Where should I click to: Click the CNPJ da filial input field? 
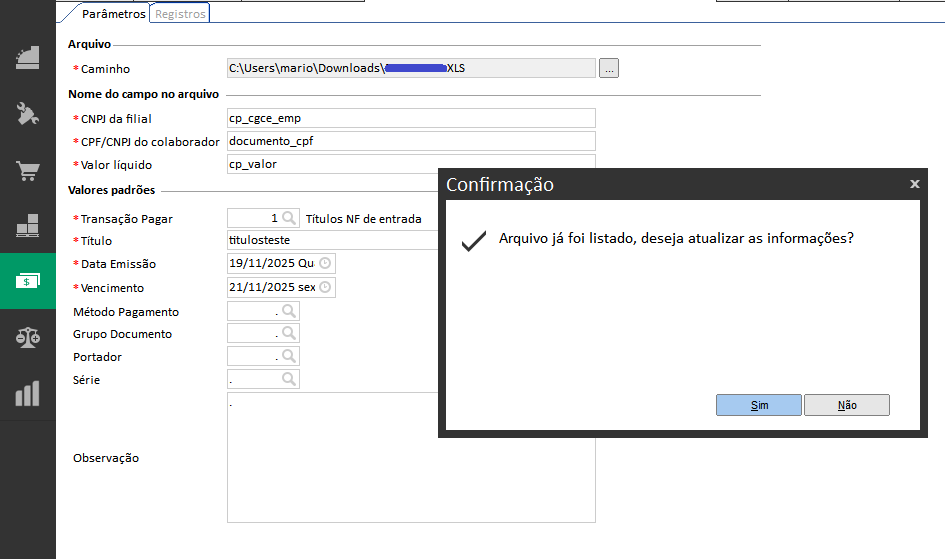[x=411, y=118]
